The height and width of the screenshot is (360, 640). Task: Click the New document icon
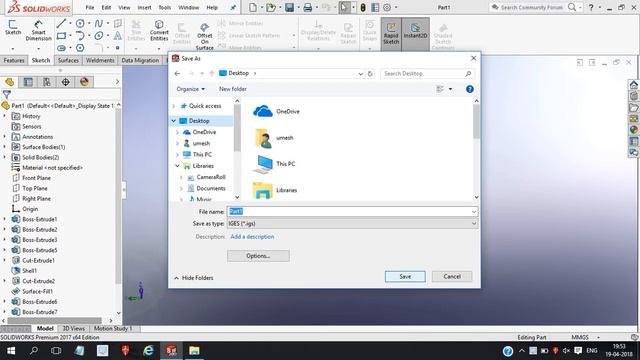click(253, 7)
